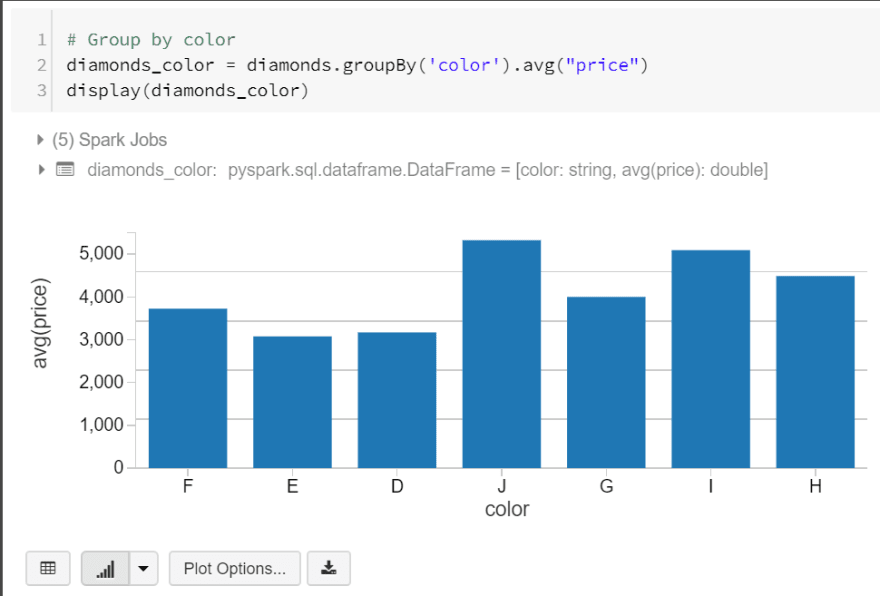Click the DataFrame table icon
The height and width of the screenshot is (596, 880).
click(x=65, y=169)
